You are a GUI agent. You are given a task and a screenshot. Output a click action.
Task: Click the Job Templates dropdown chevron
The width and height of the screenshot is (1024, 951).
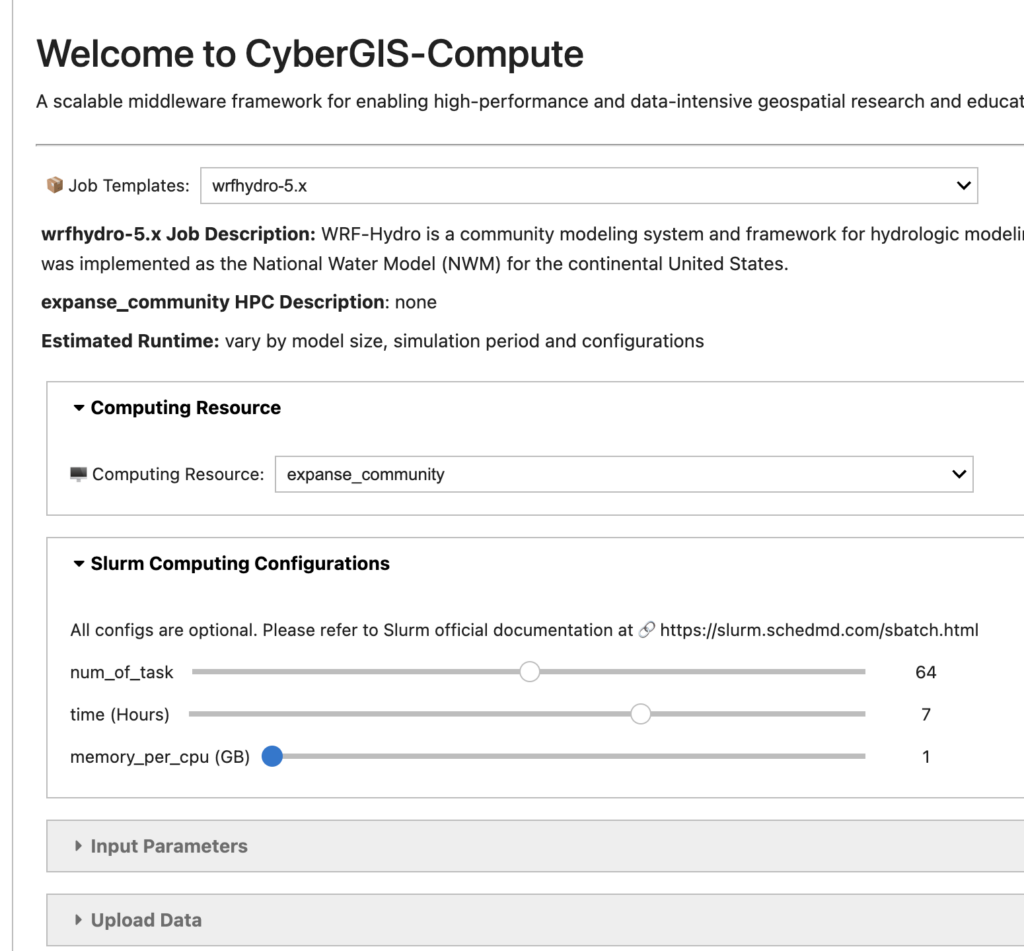[961, 185]
